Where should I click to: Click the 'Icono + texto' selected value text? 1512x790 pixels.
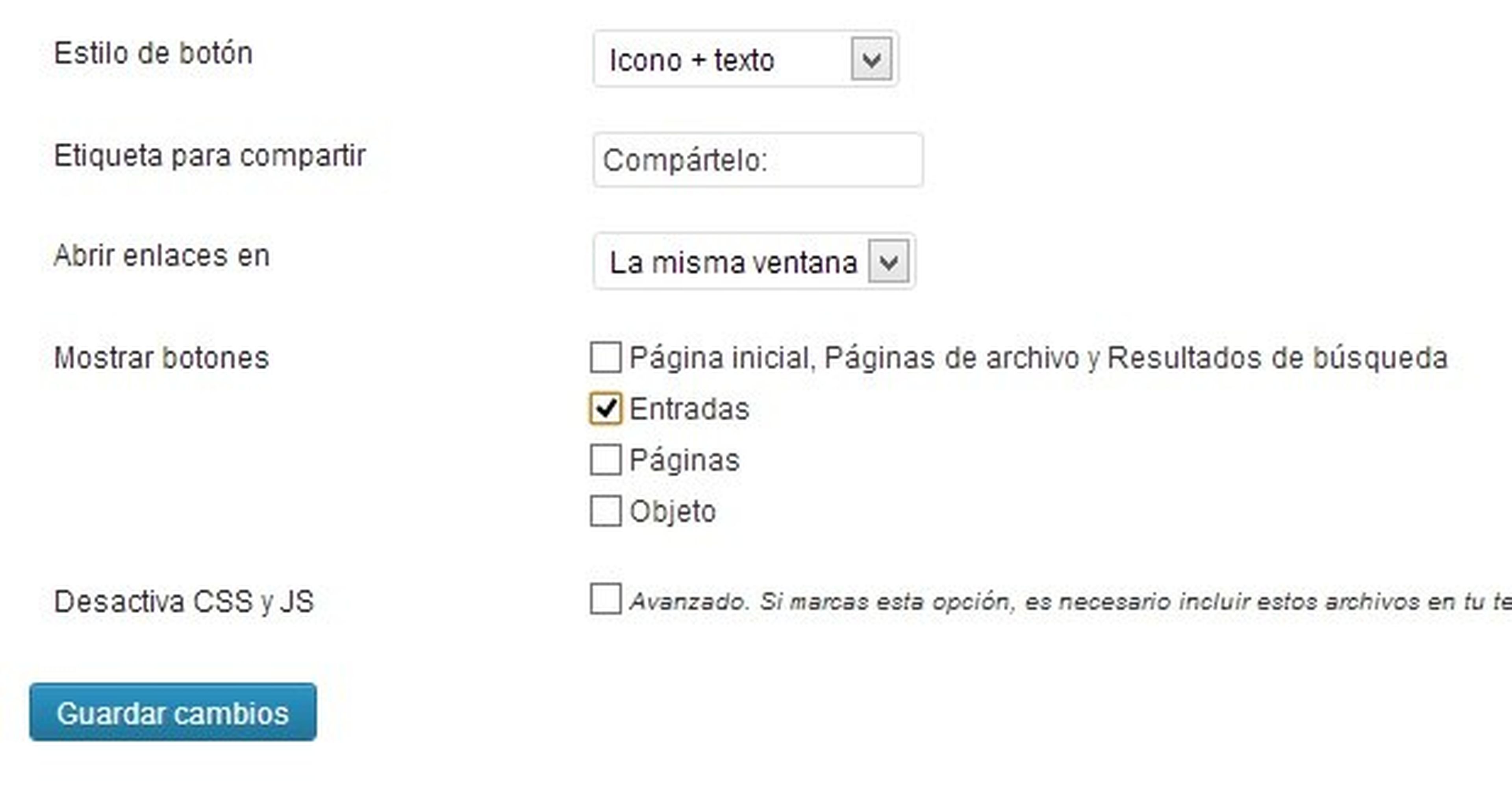tap(692, 61)
